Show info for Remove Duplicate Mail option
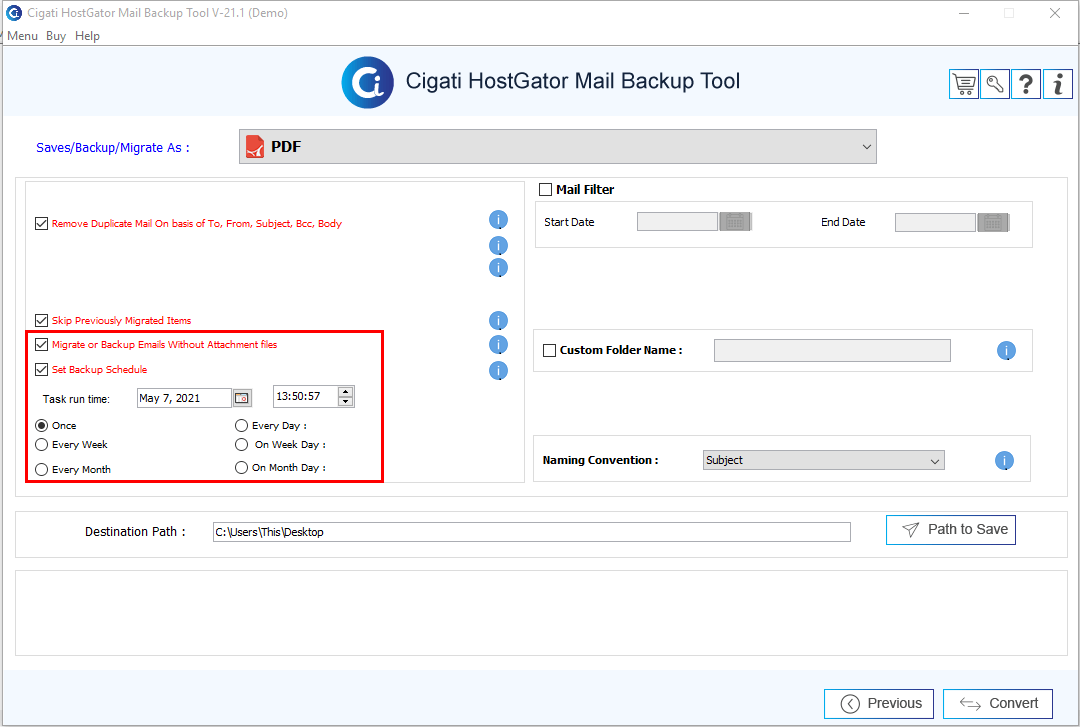Image resolution: width=1080 pixels, height=727 pixels. click(498, 220)
